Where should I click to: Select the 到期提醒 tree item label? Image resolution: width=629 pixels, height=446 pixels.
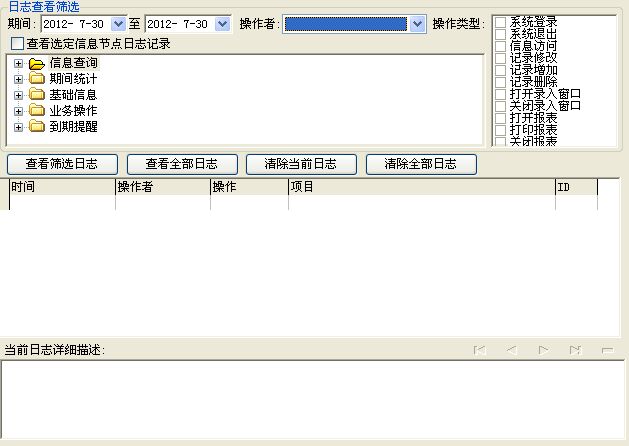(73, 127)
